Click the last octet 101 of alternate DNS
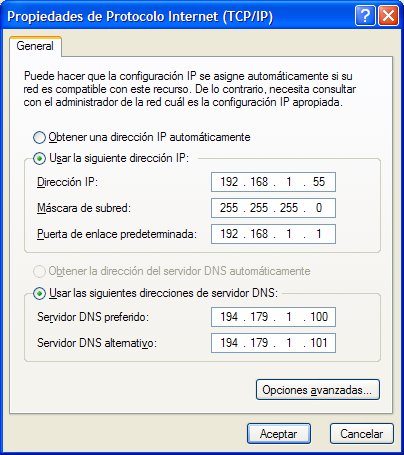This screenshot has width=404, height=455. 319,343
